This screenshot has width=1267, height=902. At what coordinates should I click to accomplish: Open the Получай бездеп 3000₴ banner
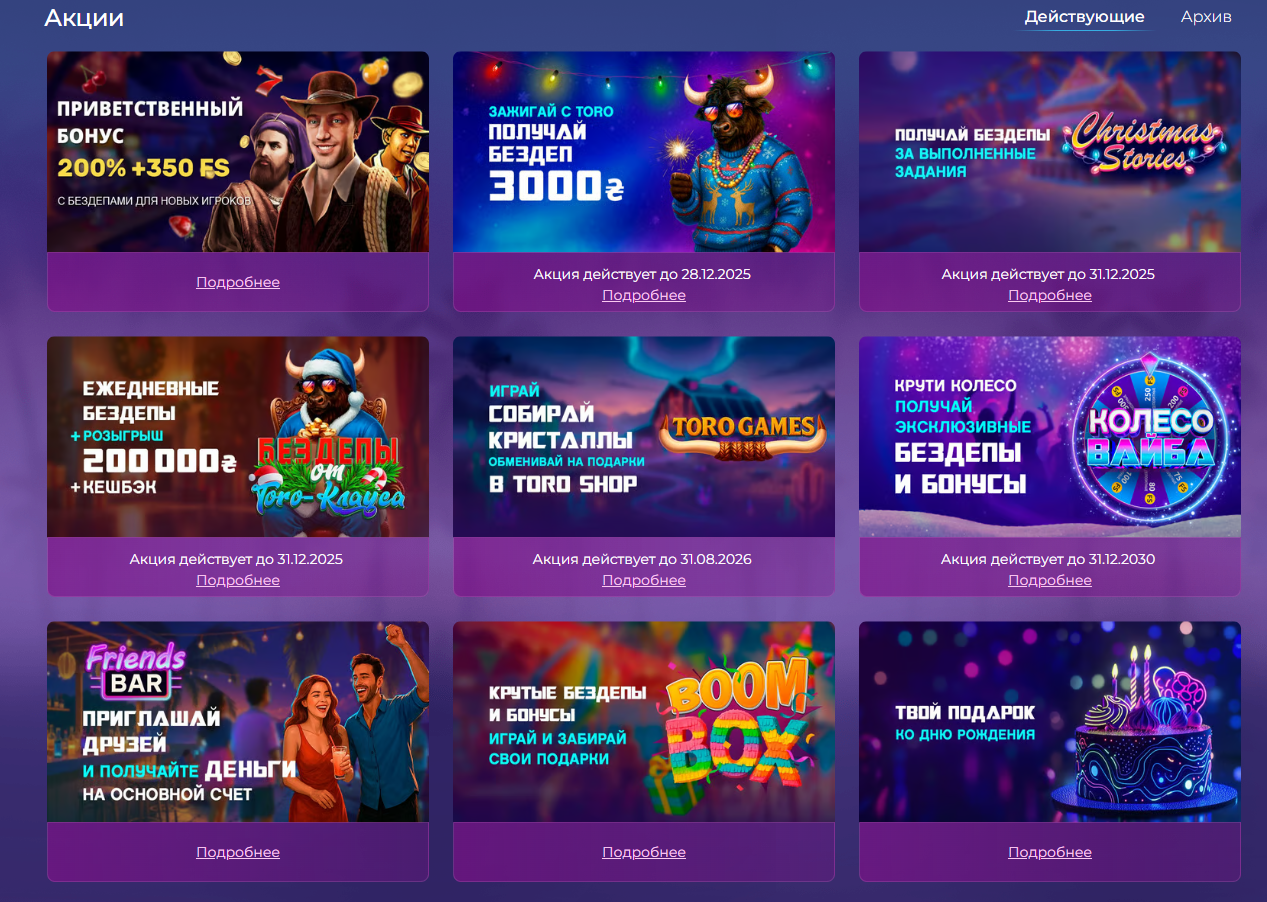(644, 152)
